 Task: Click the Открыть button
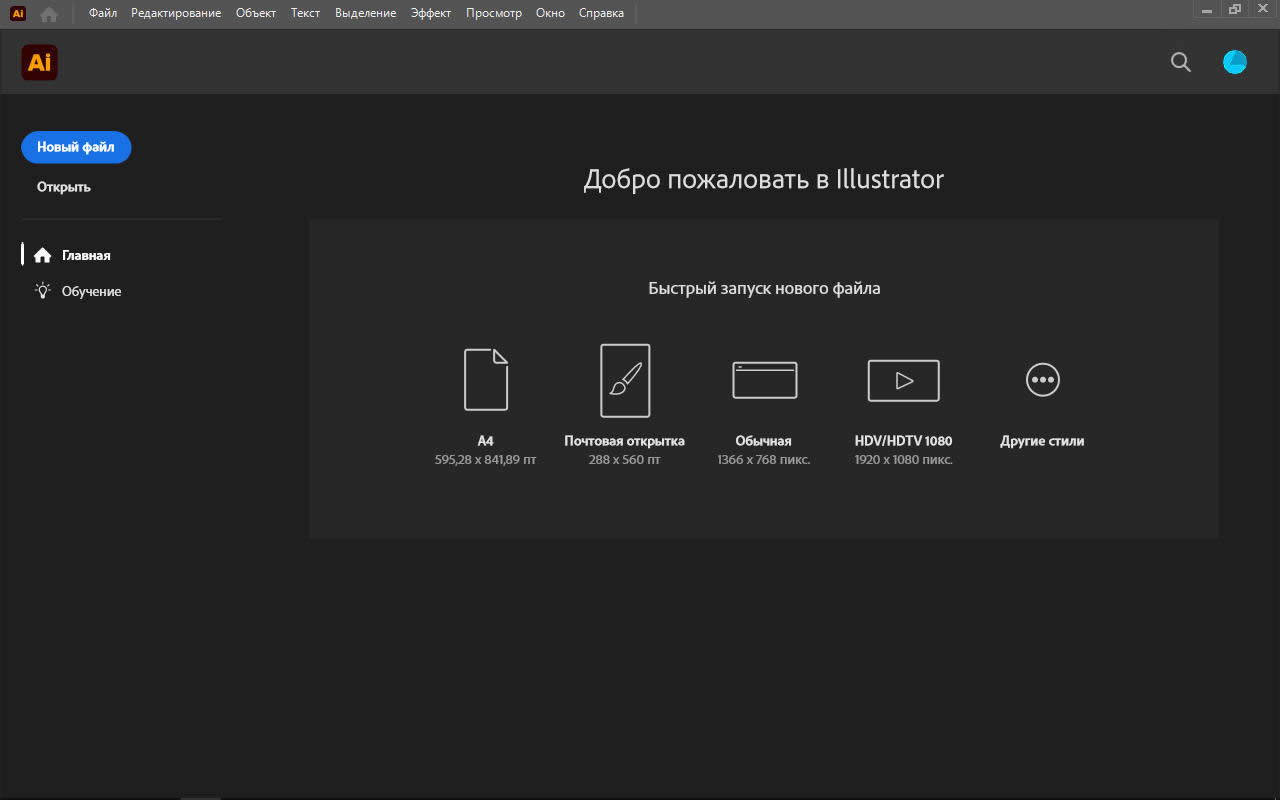[64, 187]
